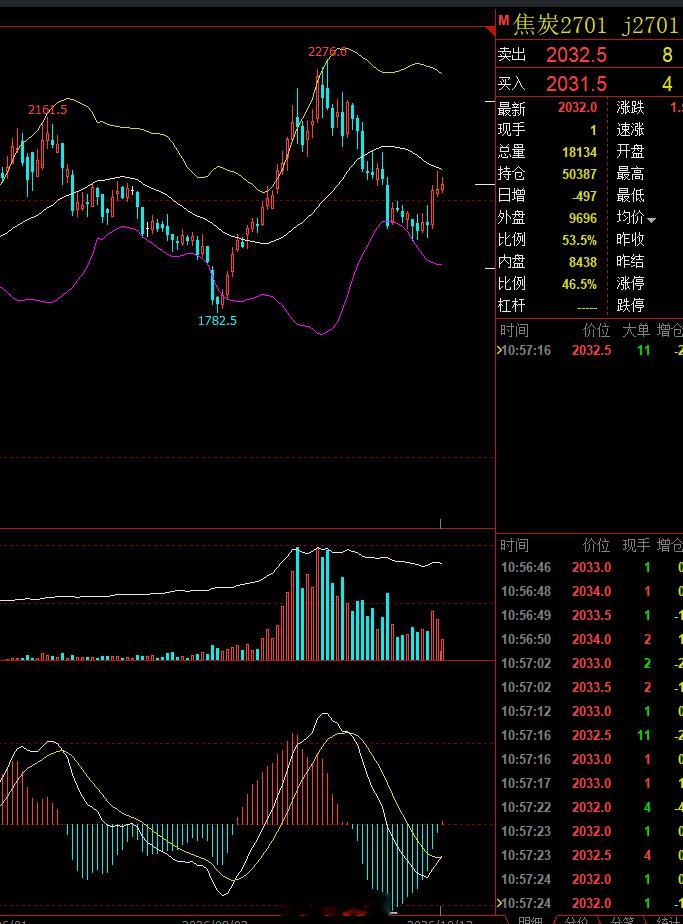Click the 外盘 value 9696
Viewport: 683px width, 924px height.
click(x=583, y=218)
